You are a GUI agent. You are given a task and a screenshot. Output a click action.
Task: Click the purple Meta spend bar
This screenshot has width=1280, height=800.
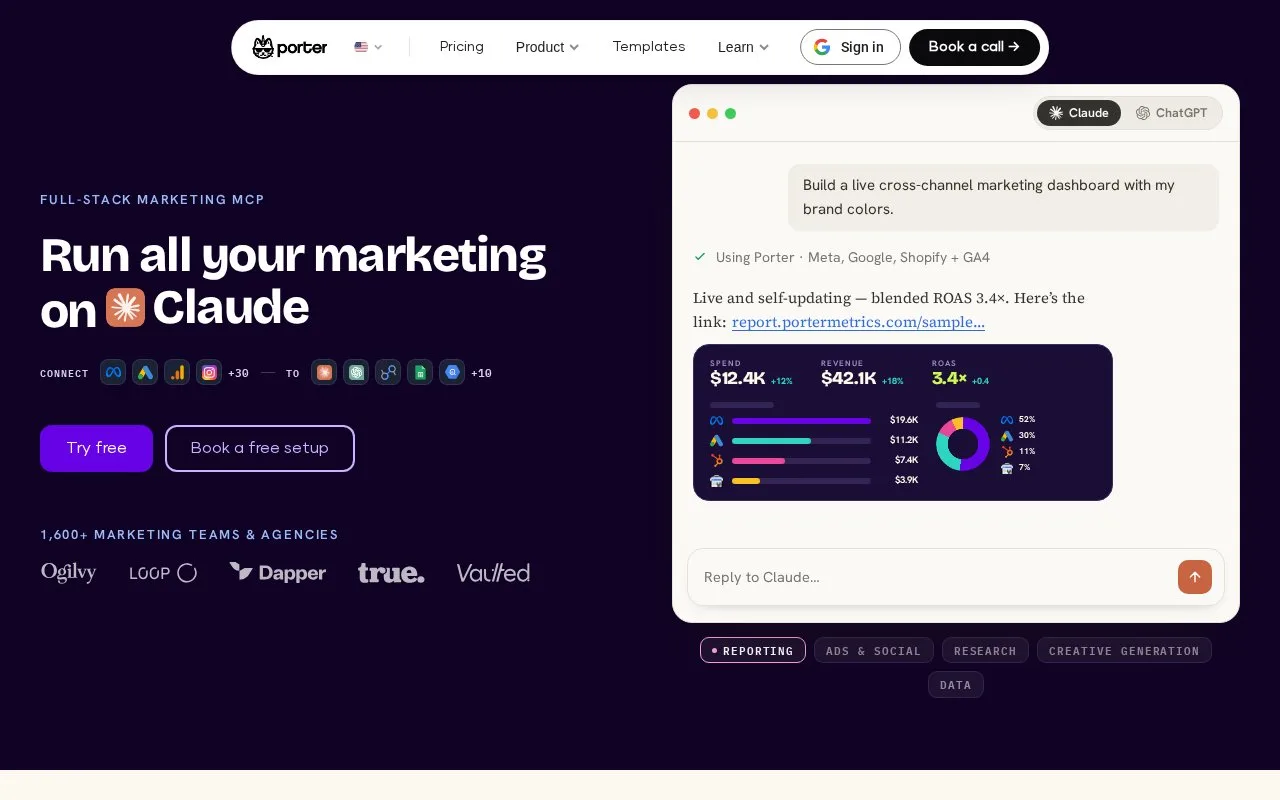pos(801,421)
